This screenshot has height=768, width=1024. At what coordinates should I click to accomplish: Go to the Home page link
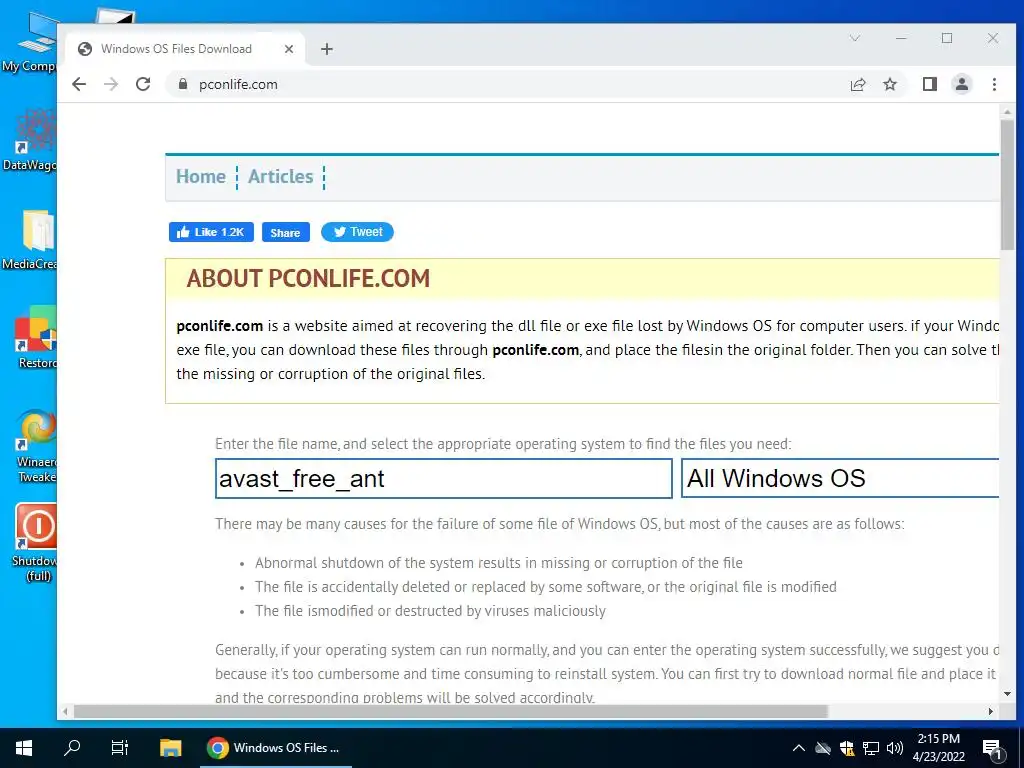200,176
